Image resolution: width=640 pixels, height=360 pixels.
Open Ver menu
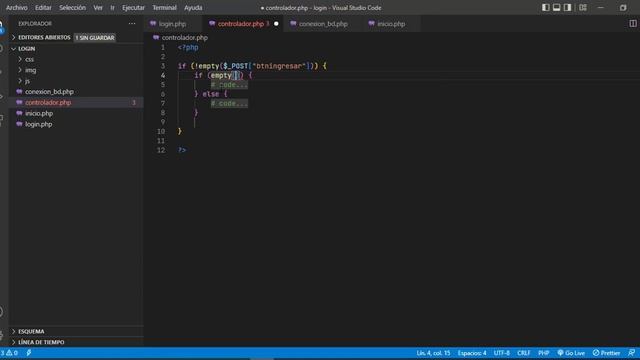pos(98,8)
